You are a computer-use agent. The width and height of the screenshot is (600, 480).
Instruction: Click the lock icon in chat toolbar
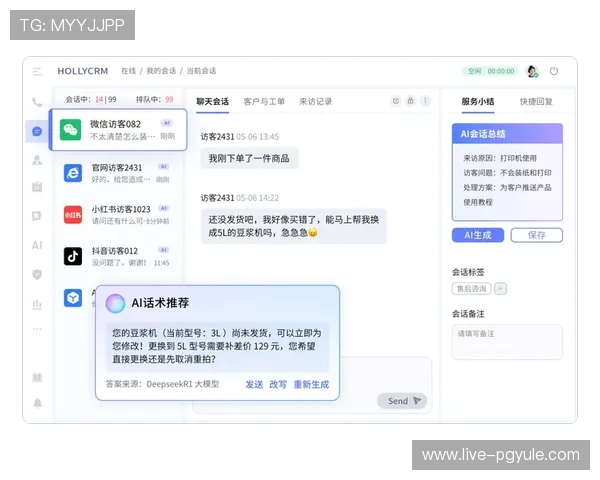pyautogui.click(x=411, y=101)
